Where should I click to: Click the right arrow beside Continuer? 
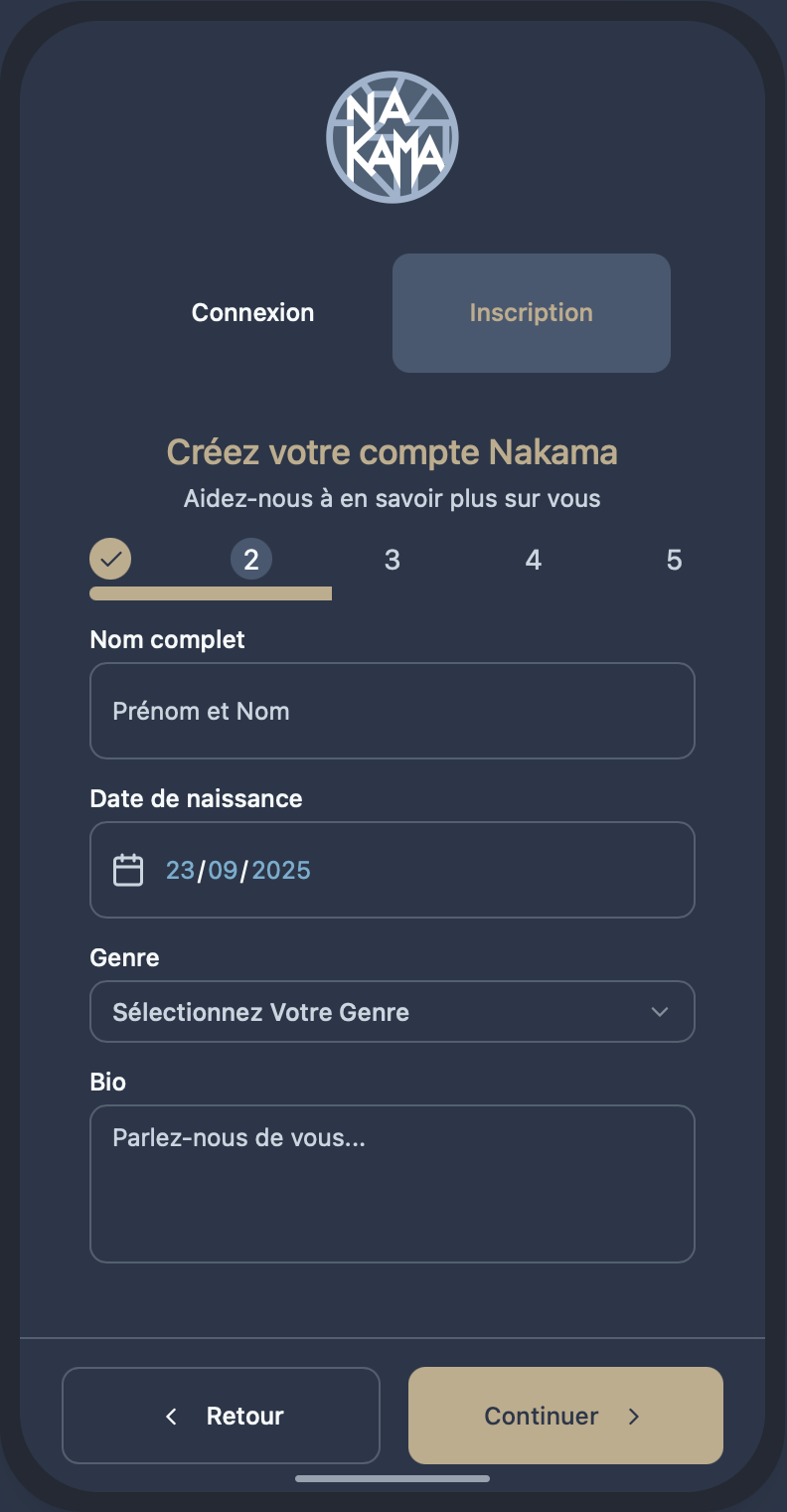pyautogui.click(x=634, y=1416)
